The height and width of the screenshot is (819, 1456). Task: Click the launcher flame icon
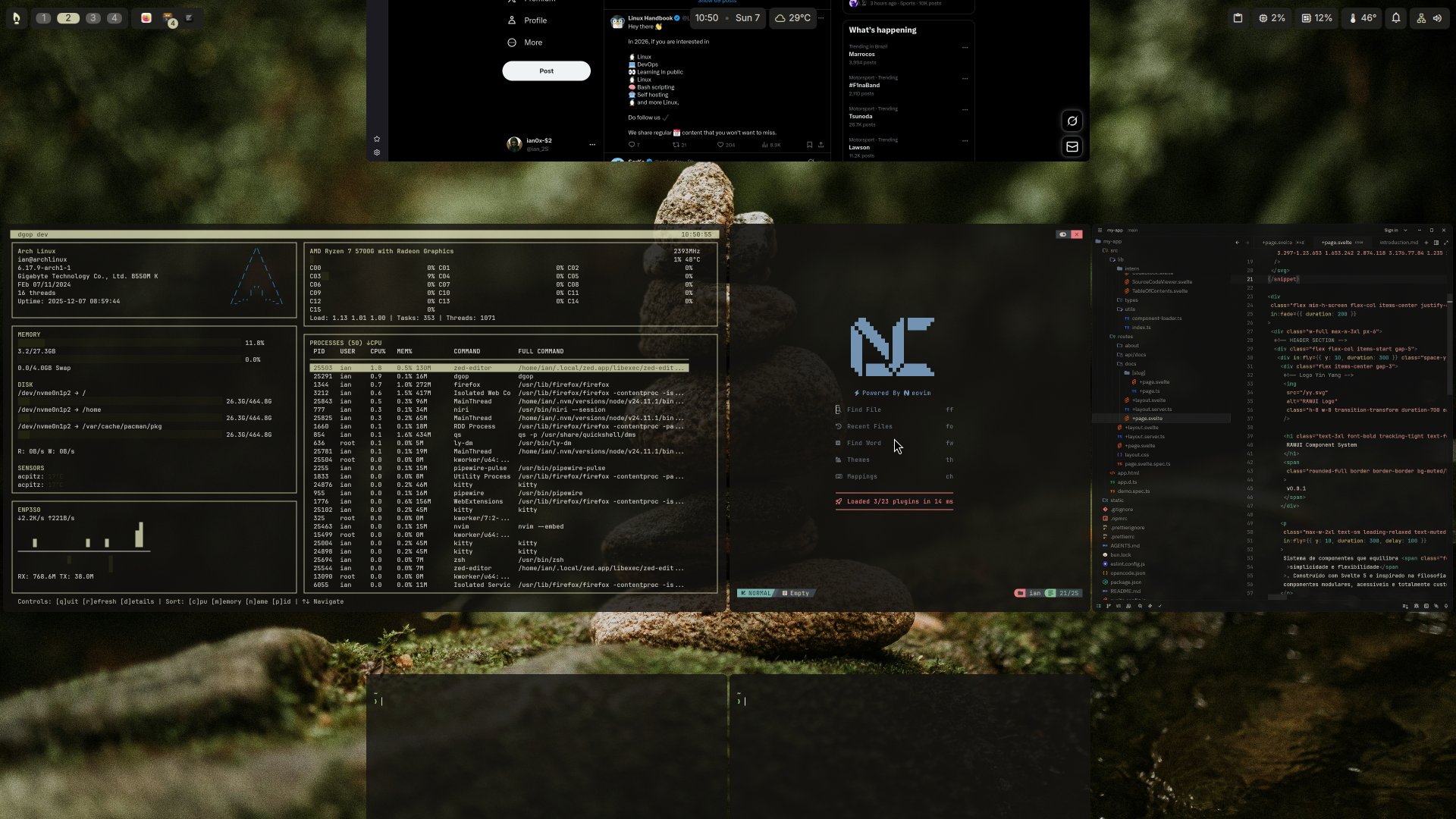tap(17, 18)
